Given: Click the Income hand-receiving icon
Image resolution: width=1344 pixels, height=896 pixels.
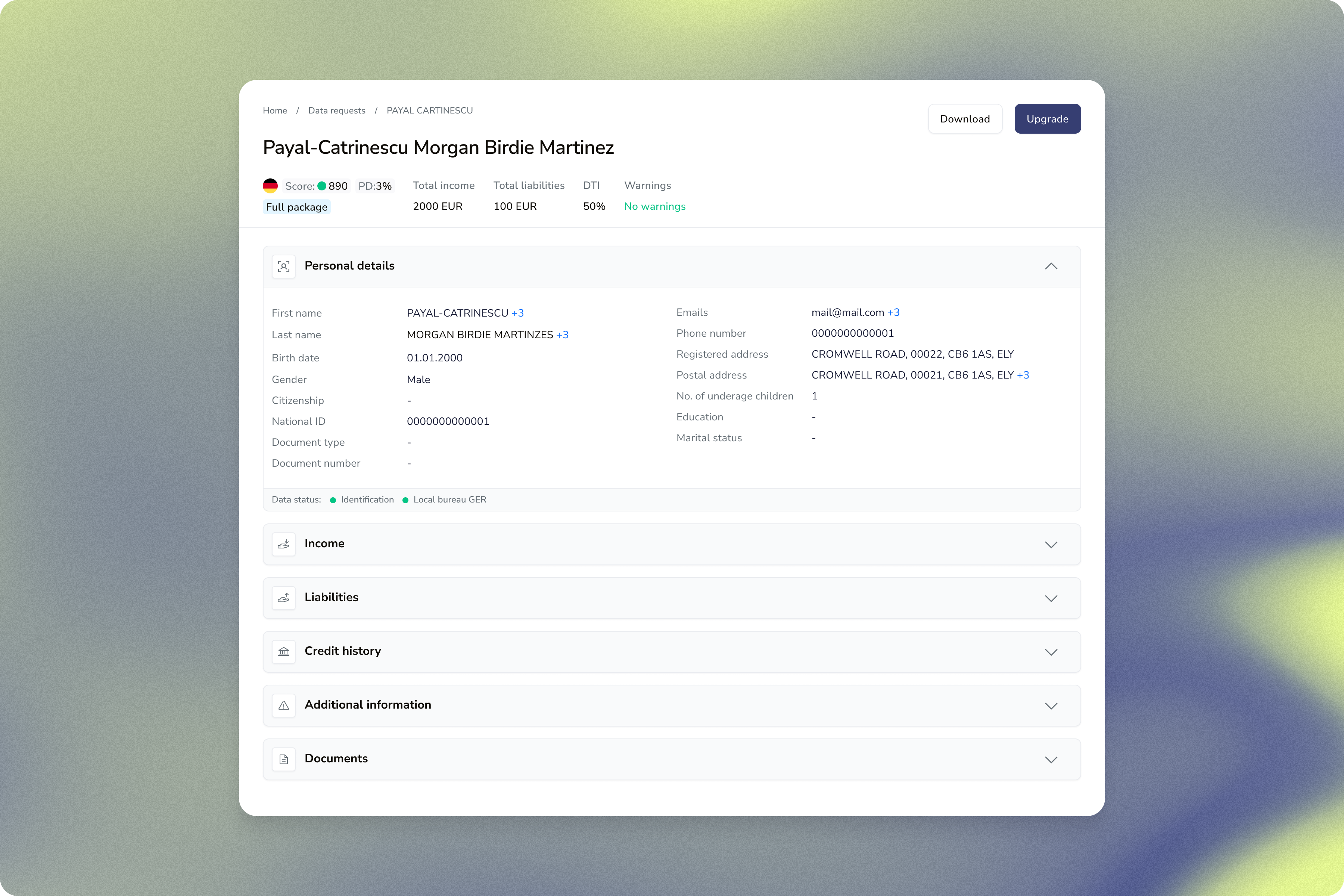Looking at the screenshot, I should pos(283,544).
